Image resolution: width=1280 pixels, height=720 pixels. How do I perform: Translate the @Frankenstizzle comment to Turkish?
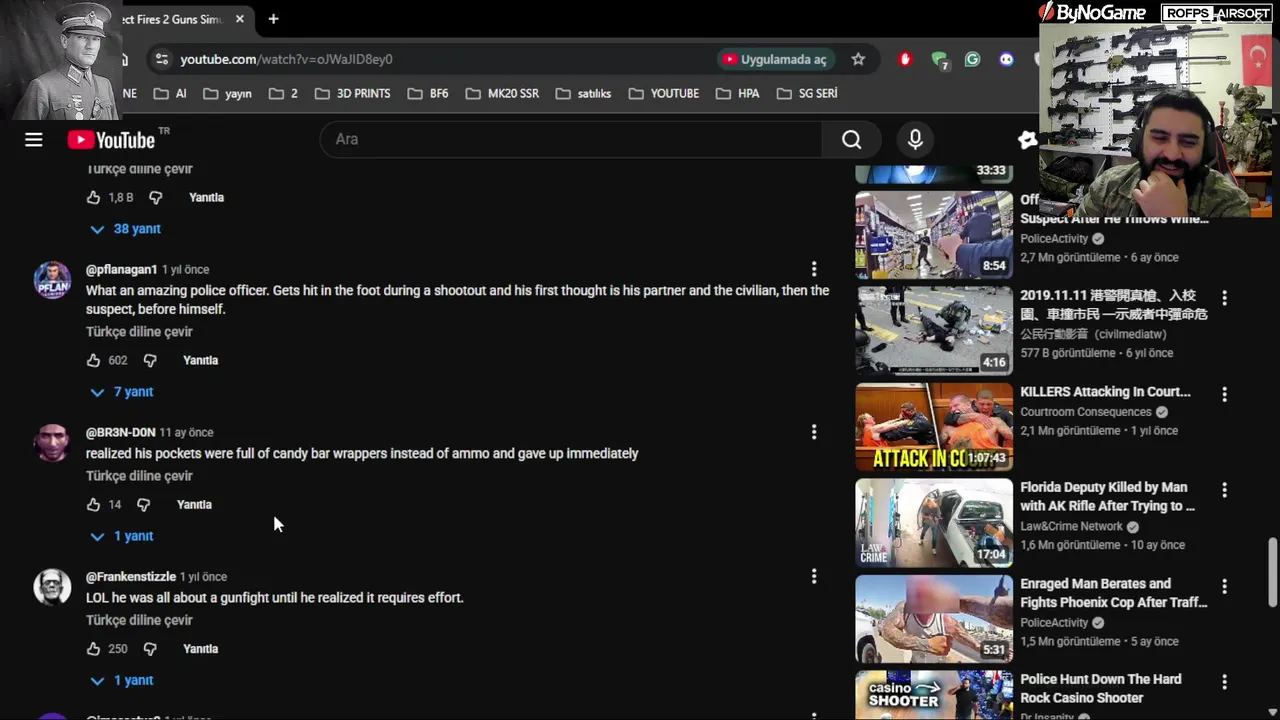pos(139,620)
